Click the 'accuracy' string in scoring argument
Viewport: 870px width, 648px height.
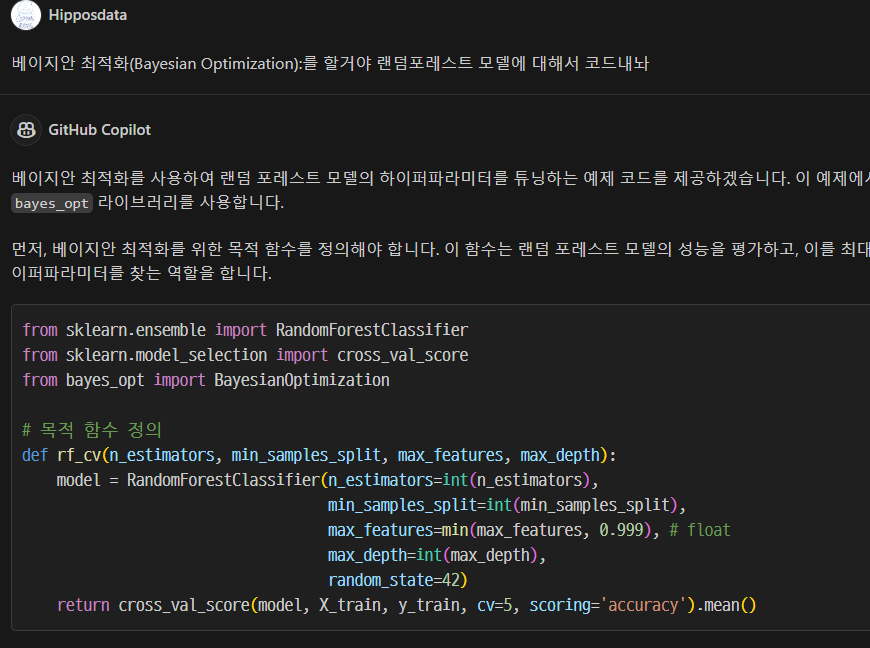[x=643, y=605]
